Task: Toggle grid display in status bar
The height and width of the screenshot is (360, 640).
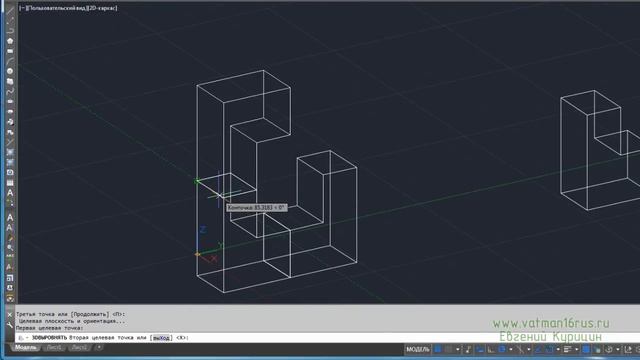Action: (438, 349)
